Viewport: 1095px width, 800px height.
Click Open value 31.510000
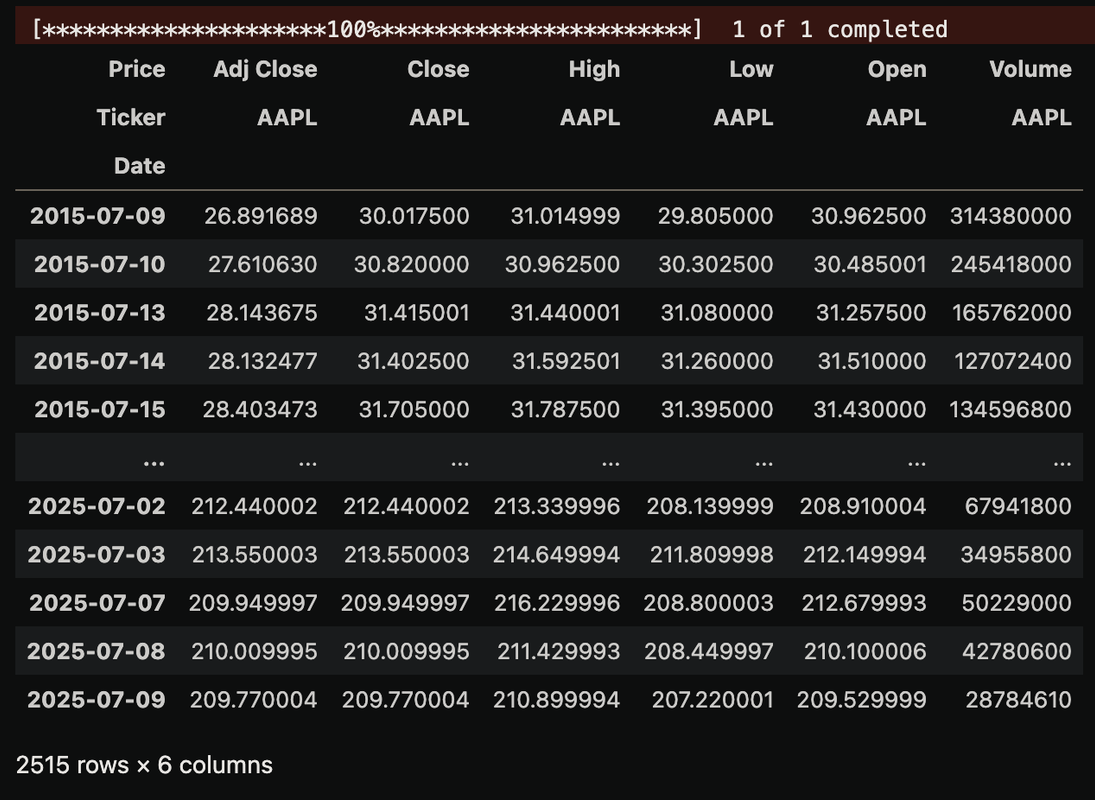click(x=872, y=361)
